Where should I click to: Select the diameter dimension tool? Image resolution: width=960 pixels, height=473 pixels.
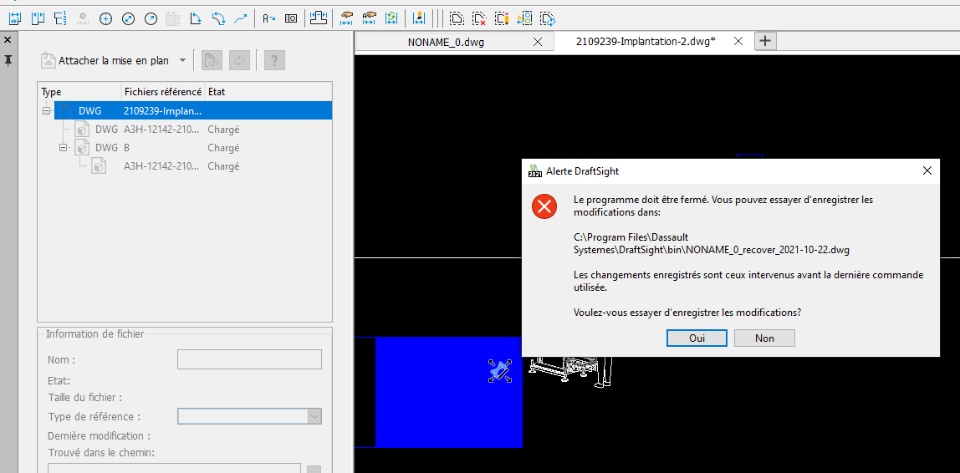click(x=128, y=19)
